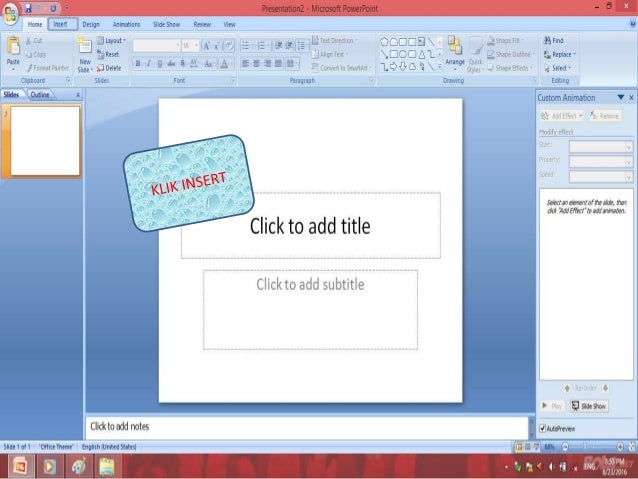Select the Right Arrow shape

[x=393, y=67]
